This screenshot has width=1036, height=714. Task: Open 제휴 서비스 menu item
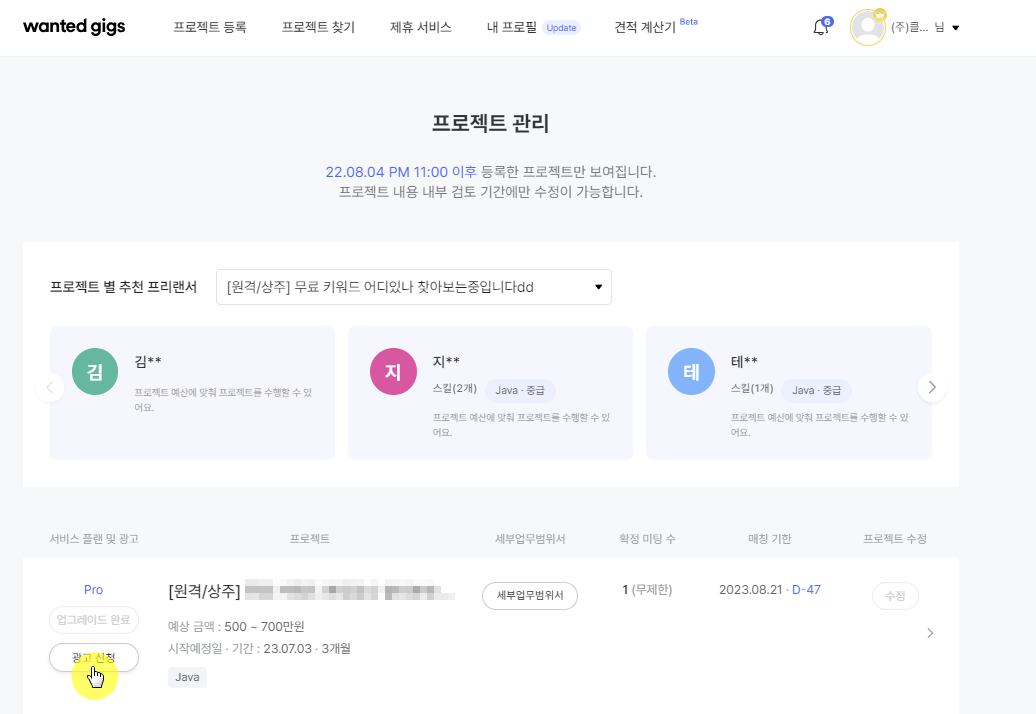click(x=420, y=28)
